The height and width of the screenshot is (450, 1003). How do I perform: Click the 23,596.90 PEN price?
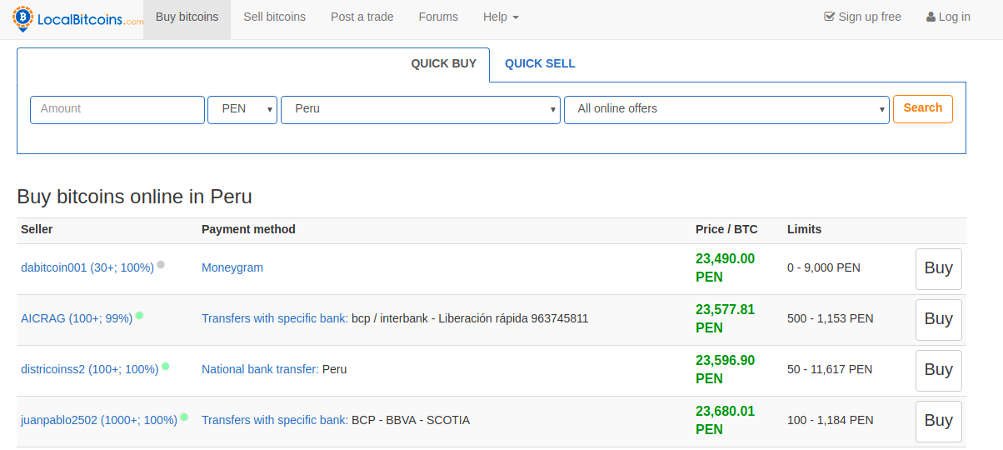click(725, 369)
